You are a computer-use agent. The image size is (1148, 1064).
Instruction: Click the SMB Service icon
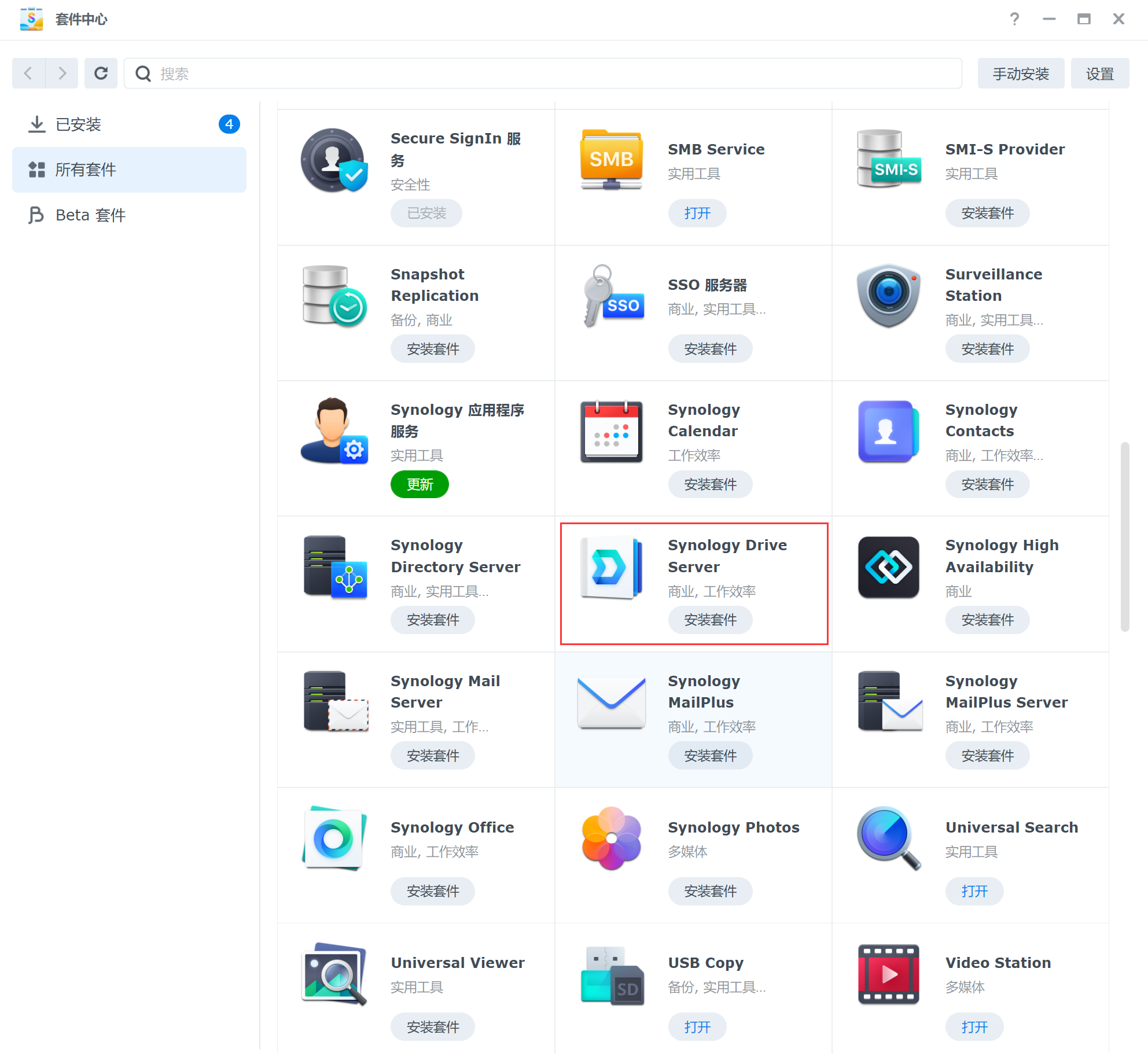611,160
